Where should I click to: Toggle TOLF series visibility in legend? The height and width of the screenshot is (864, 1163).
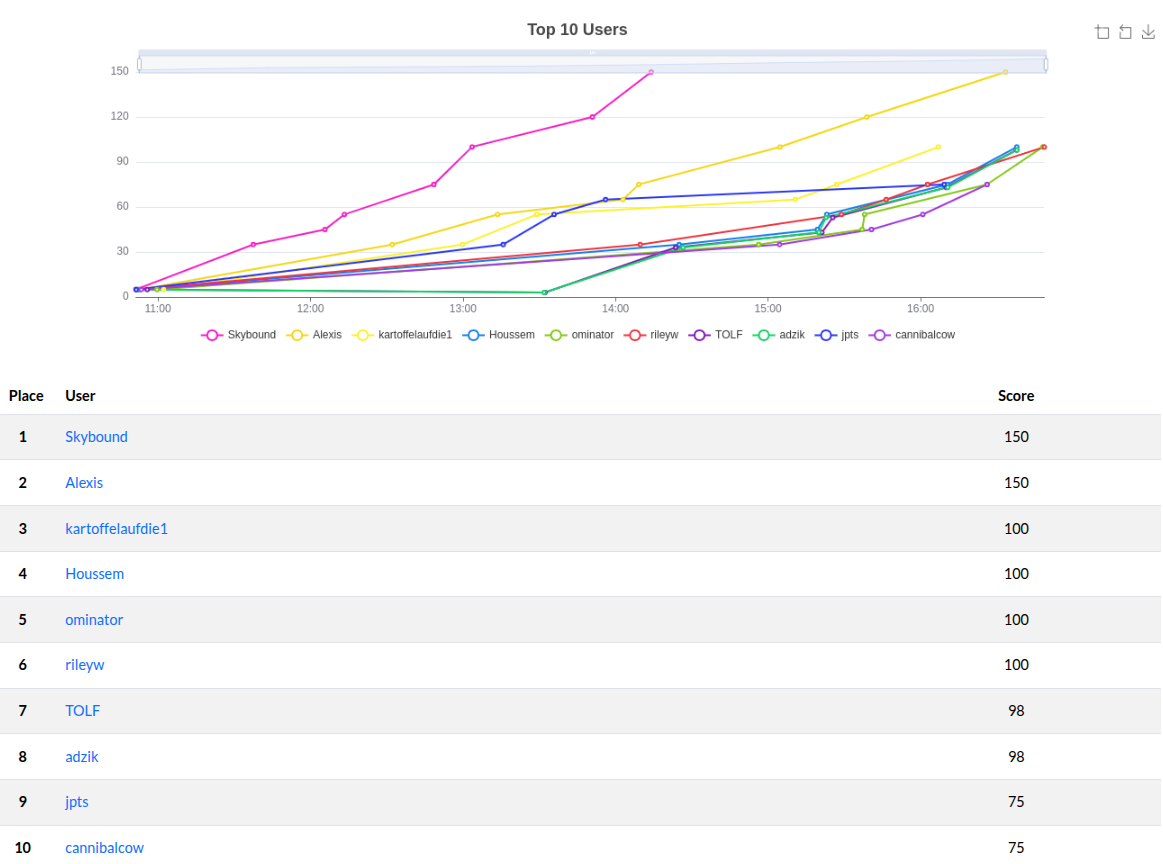[717, 335]
